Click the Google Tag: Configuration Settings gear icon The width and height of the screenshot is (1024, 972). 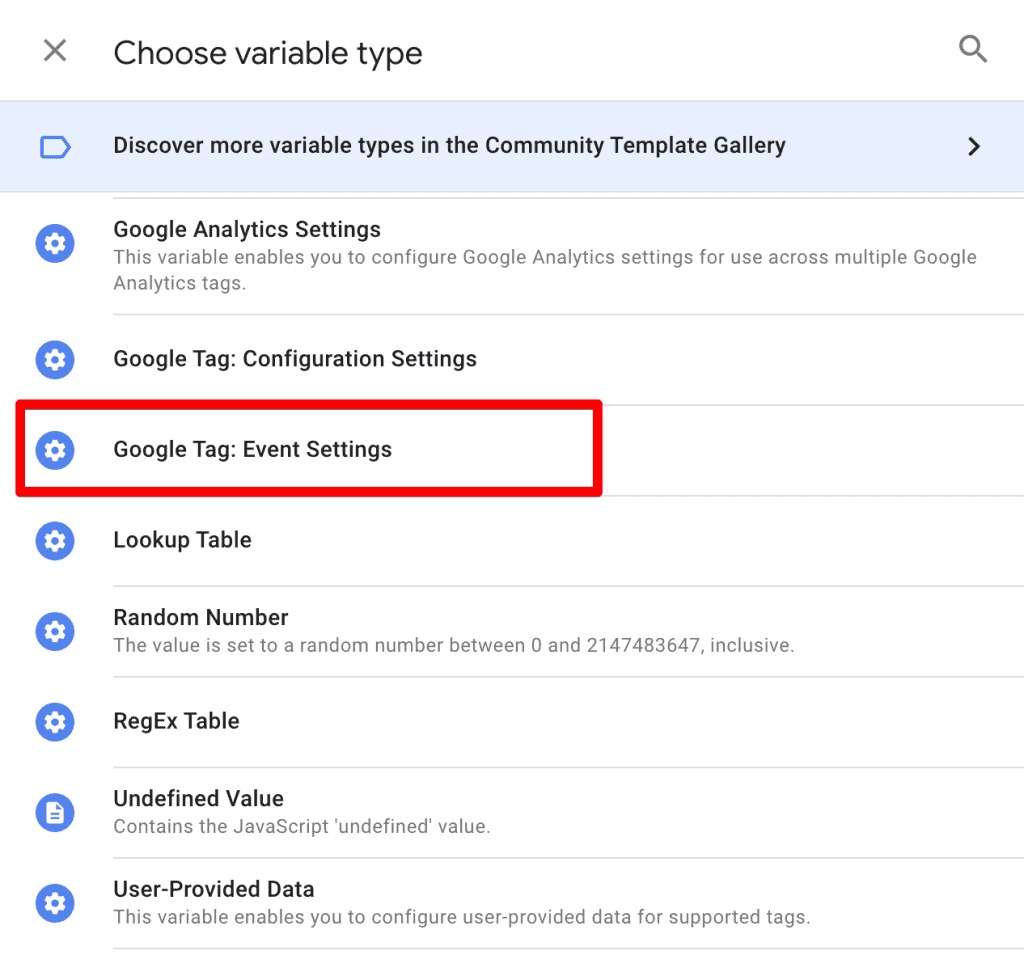pyautogui.click(x=55, y=360)
